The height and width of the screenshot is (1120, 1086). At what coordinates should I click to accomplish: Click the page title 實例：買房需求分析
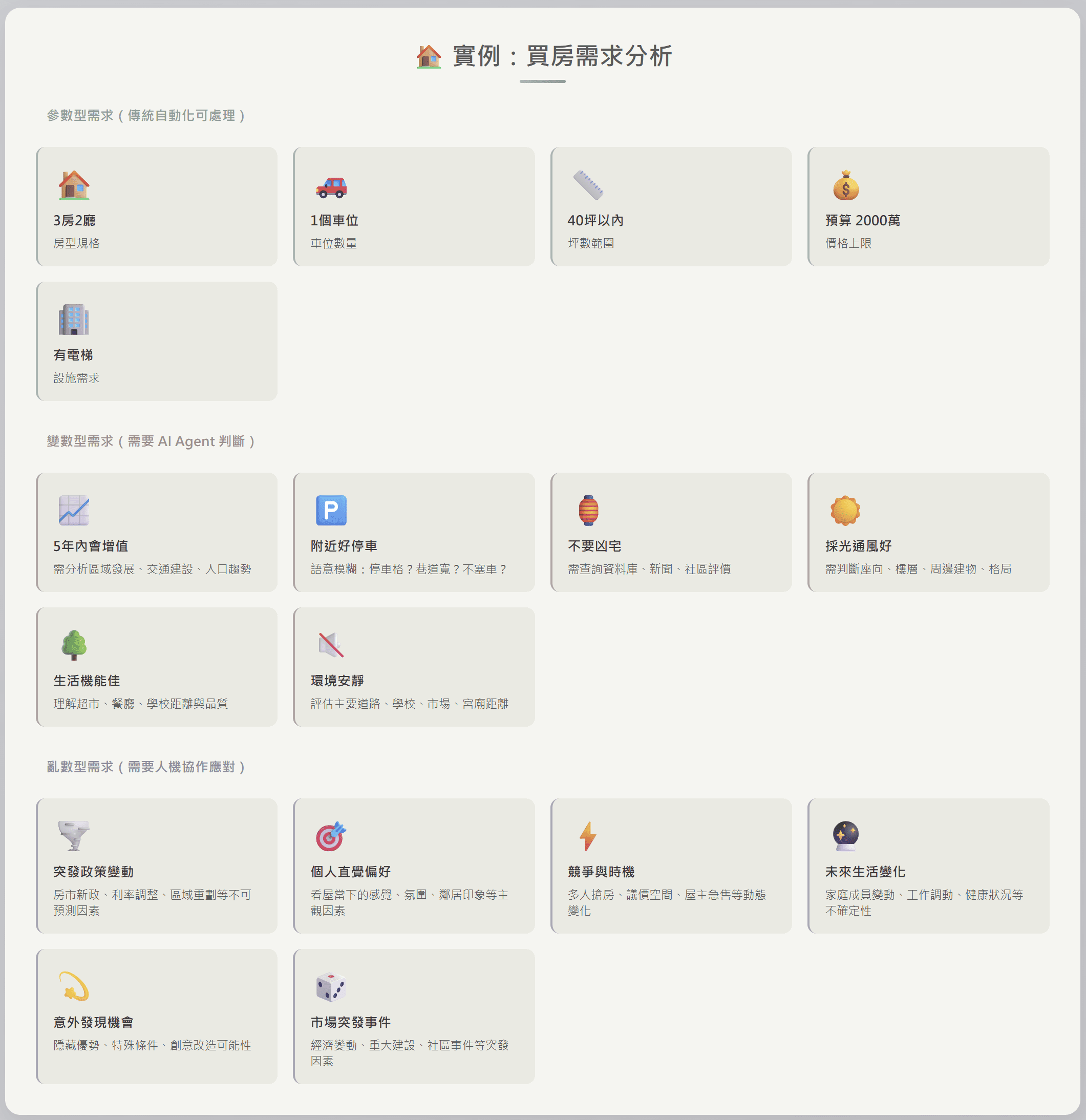562,56
